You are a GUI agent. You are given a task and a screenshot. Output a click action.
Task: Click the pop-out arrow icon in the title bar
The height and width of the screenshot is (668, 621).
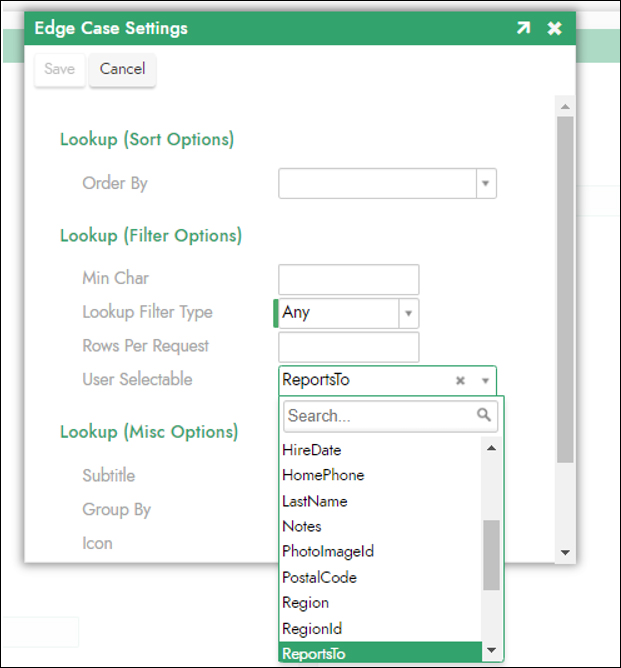(523, 28)
